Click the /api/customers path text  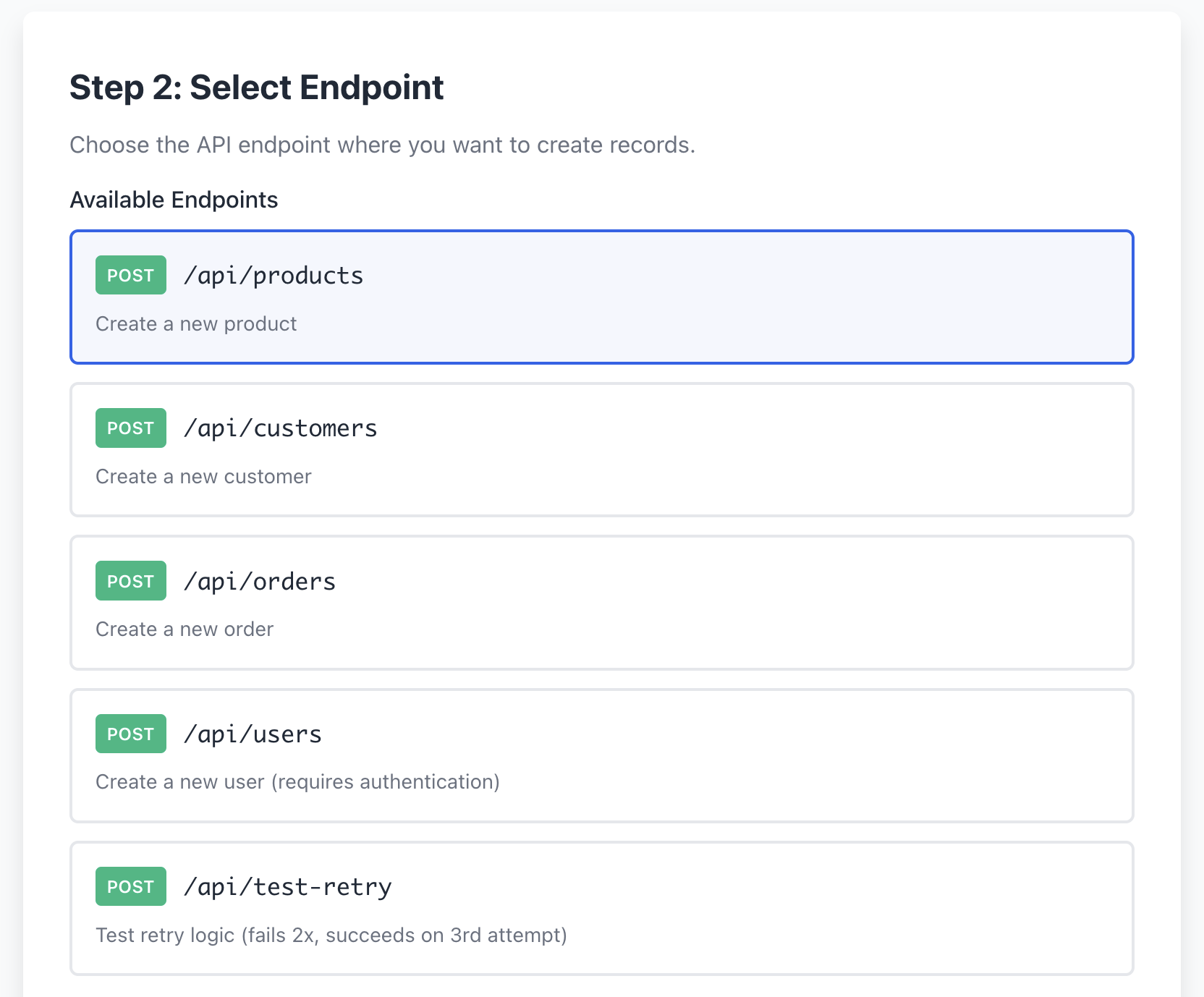[x=280, y=428]
